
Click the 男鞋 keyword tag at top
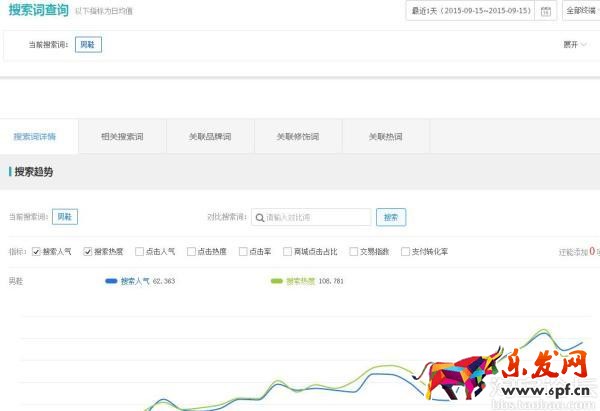point(88,45)
